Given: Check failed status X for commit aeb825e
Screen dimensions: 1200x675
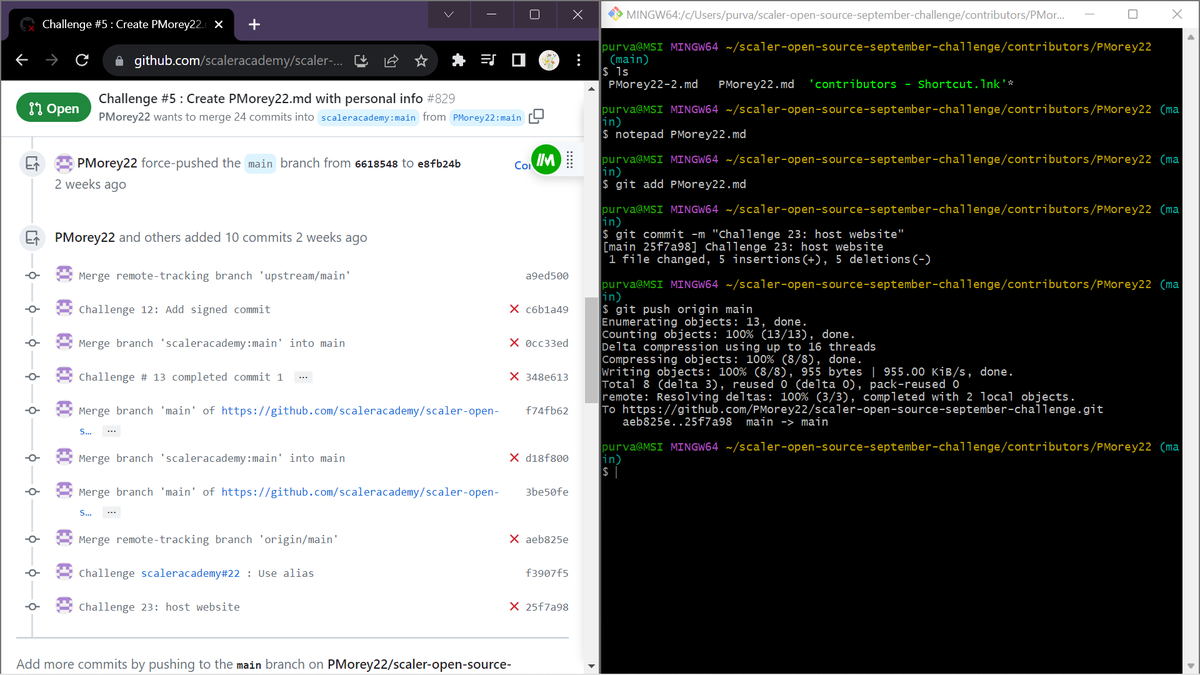Looking at the screenshot, I should tap(514, 539).
